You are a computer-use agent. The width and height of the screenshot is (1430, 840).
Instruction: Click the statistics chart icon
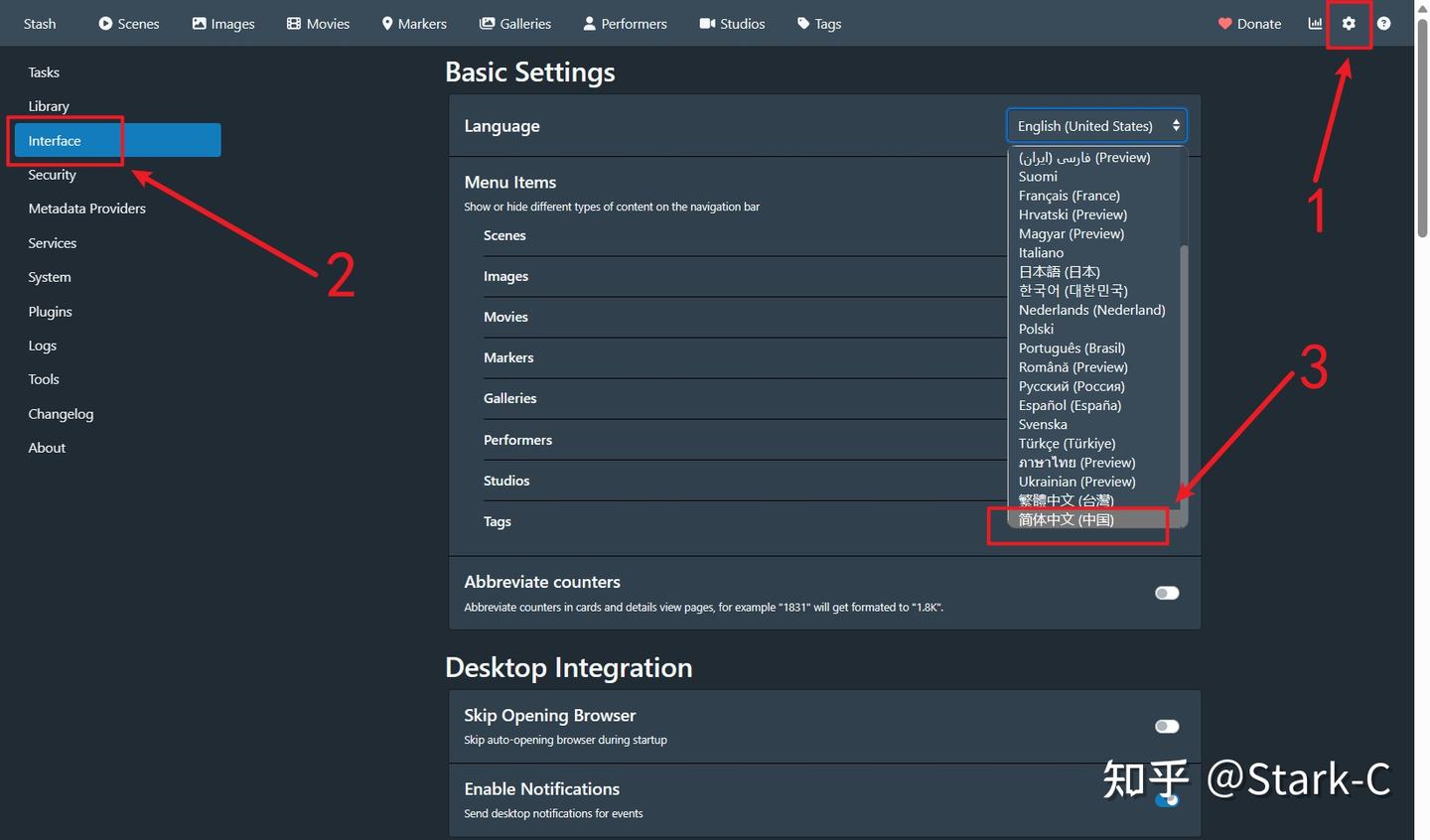tap(1313, 23)
